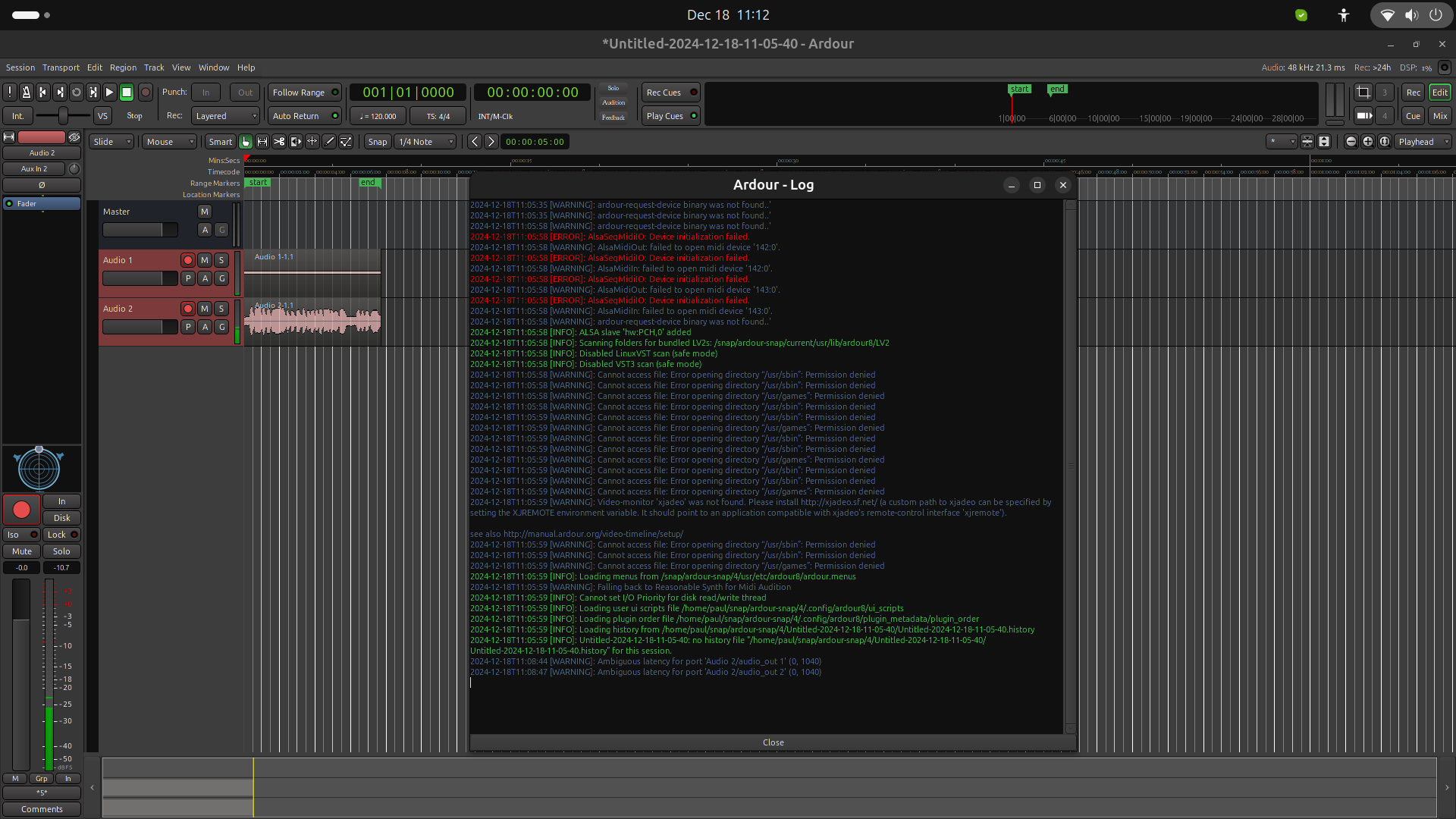The width and height of the screenshot is (1456, 819).
Task: Click Close button in Log window
Action: pos(773,742)
